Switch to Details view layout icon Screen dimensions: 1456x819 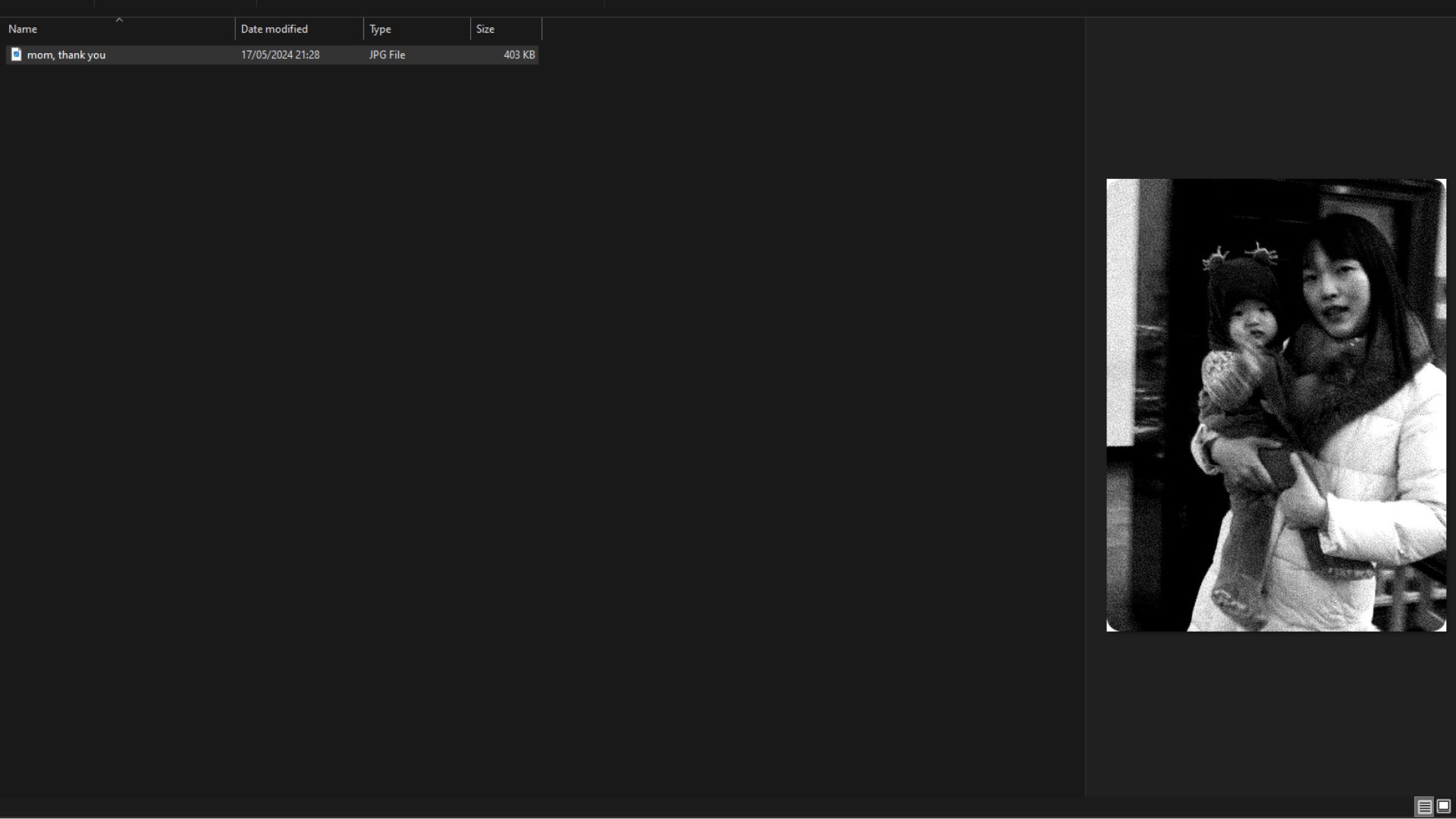(1424, 807)
